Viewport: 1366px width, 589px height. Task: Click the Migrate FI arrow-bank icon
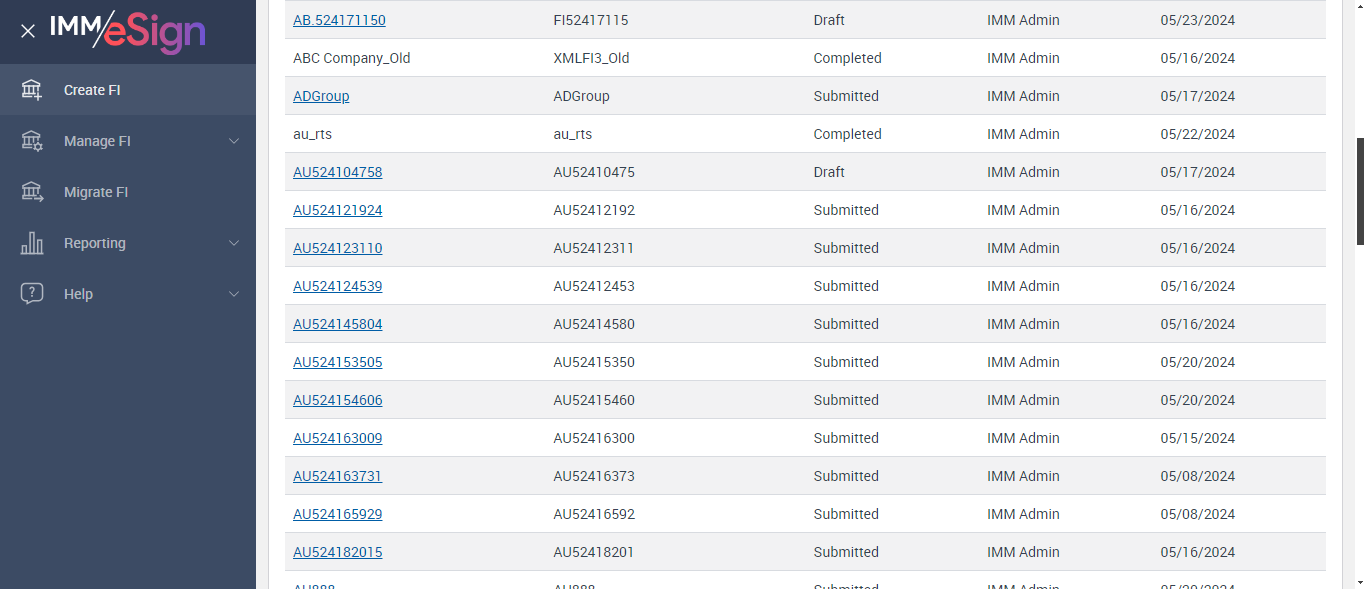click(x=32, y=192)
